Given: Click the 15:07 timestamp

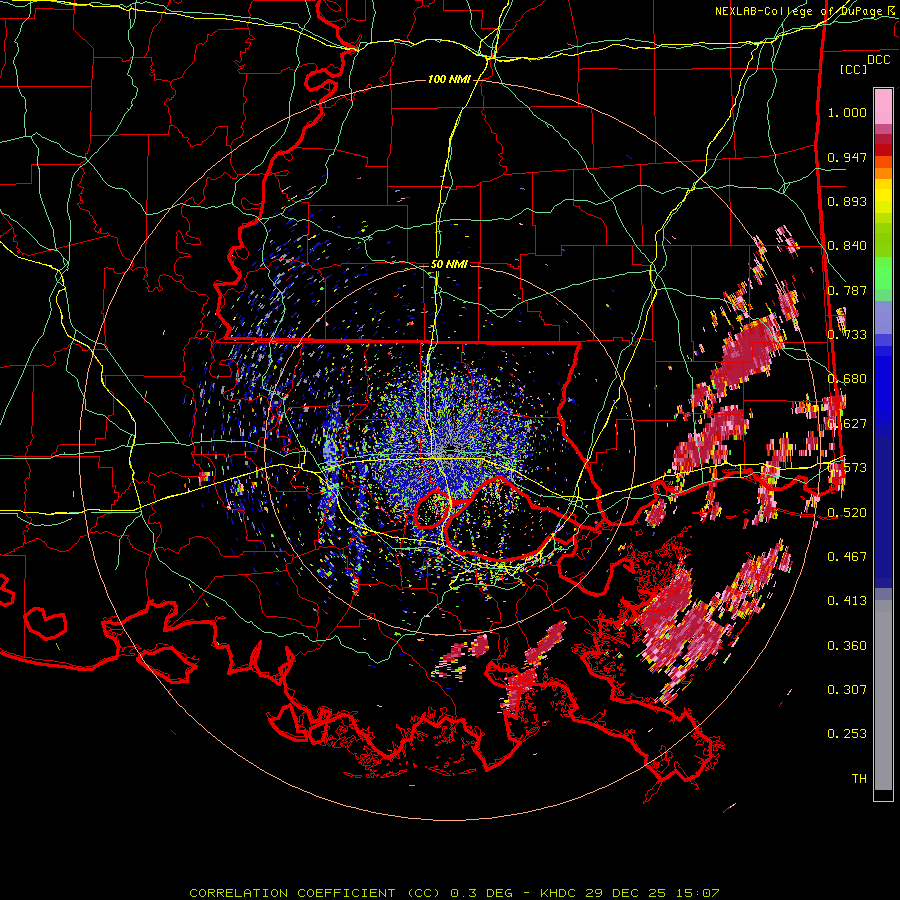Looking at the screenshot, I should click(697, 893).
